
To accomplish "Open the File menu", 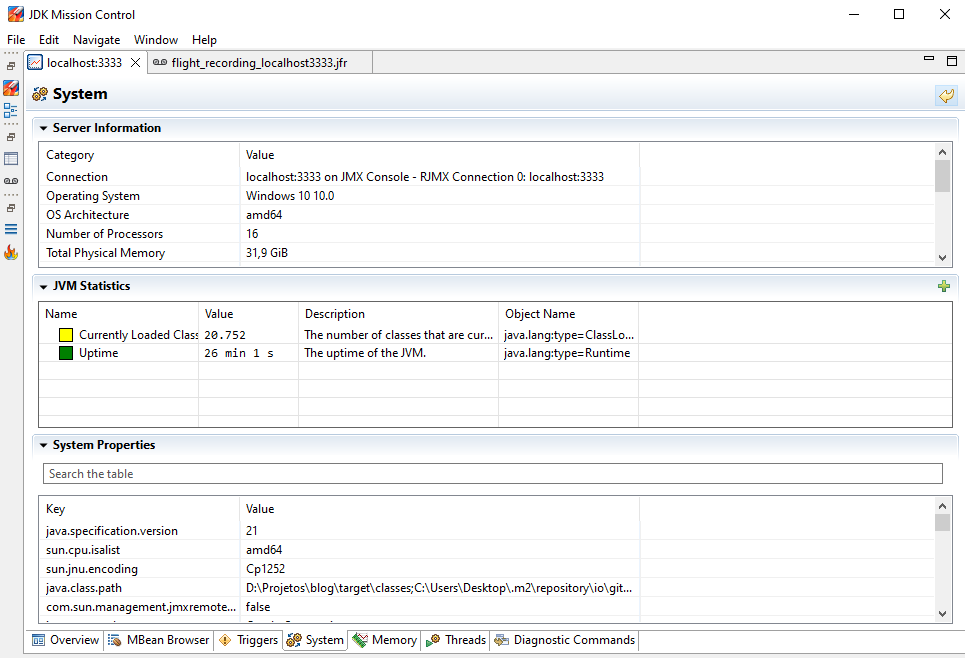I will point(16,40).
